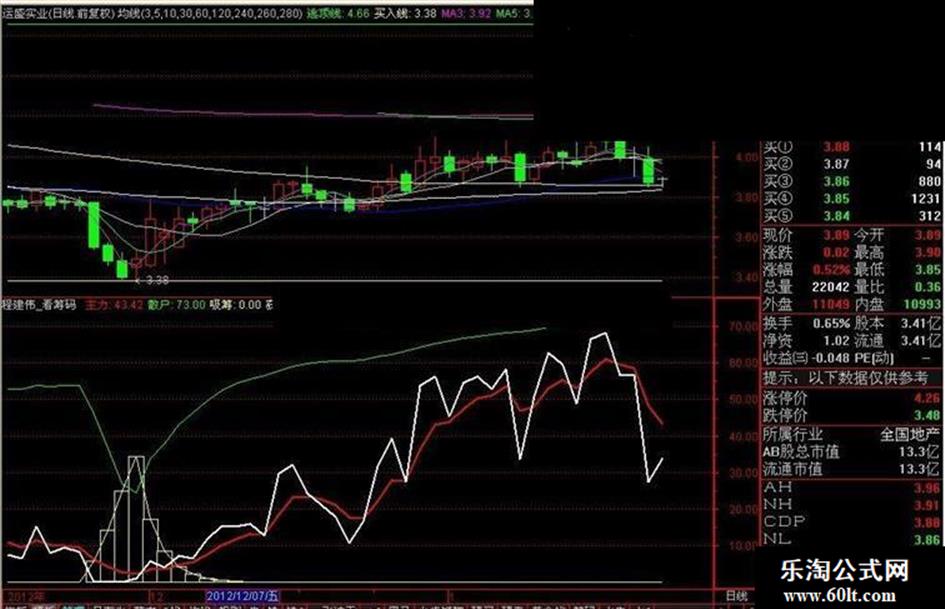The height and width of the screenshot is (609, 945).
Task: Click the 现价 current price field
Action: coord(806,235)
